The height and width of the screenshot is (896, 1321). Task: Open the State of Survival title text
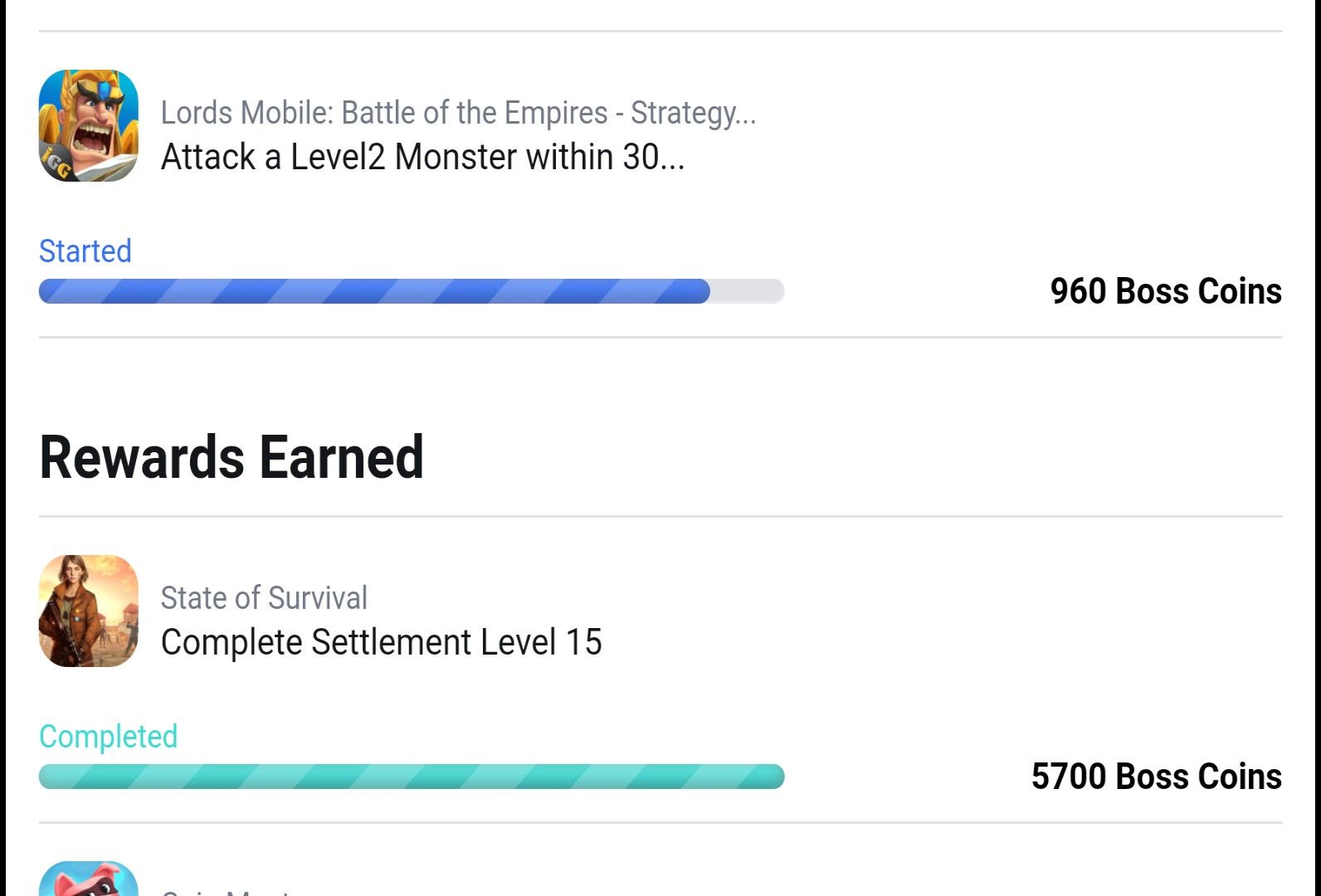264,598
